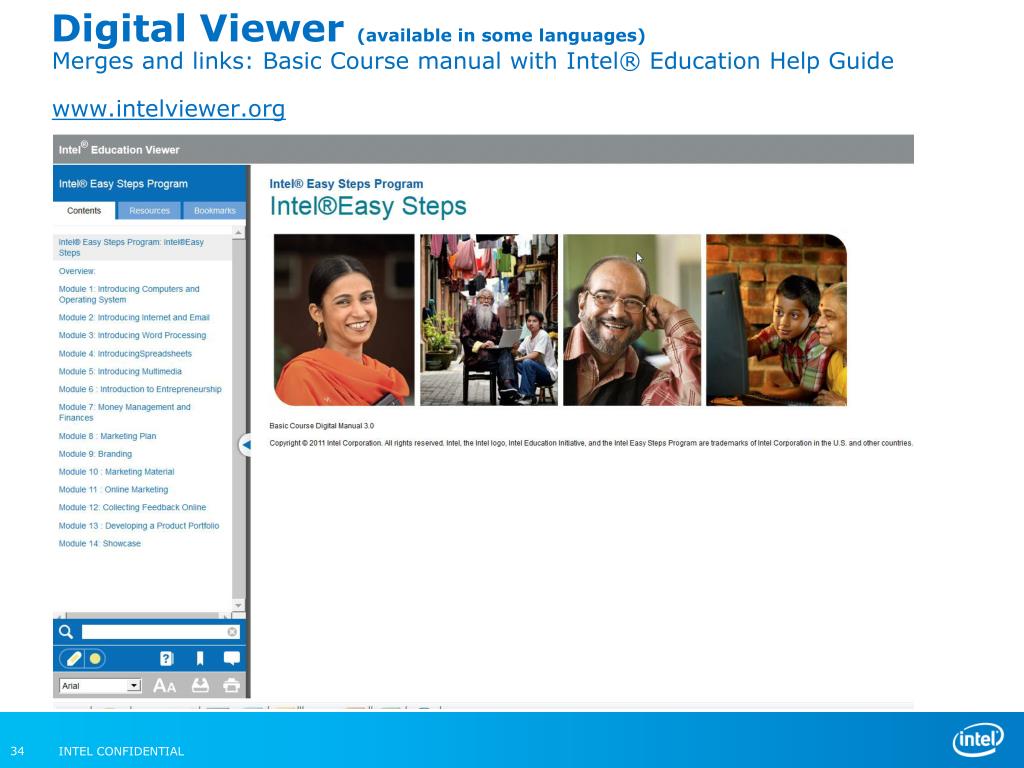Screen dimensions: 1024x768
Task: Click the man with glasses photo
Action: tap(632, 320)
